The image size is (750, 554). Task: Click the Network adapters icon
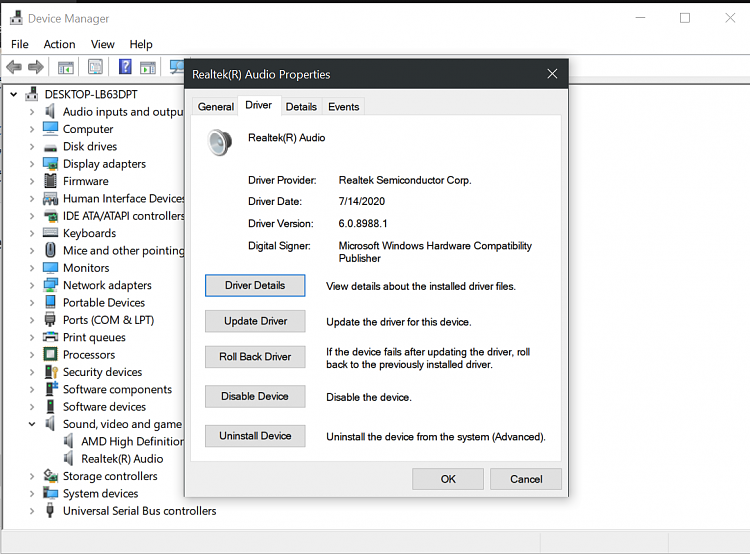[50, 285]
